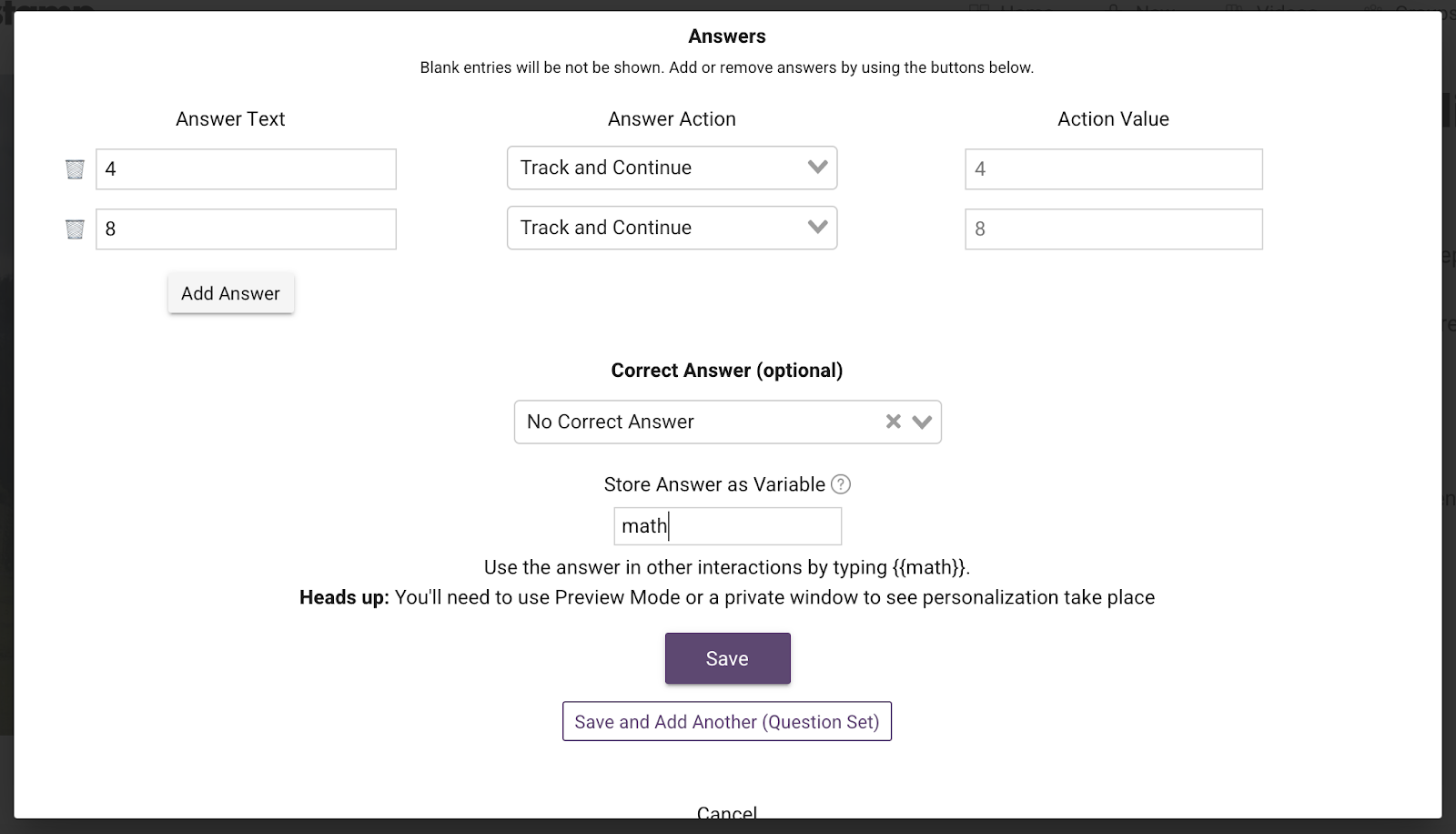Viewport: 1456px width, 834px height.
Task: Click the chevron on first Track and Continue
Action: 817,168
